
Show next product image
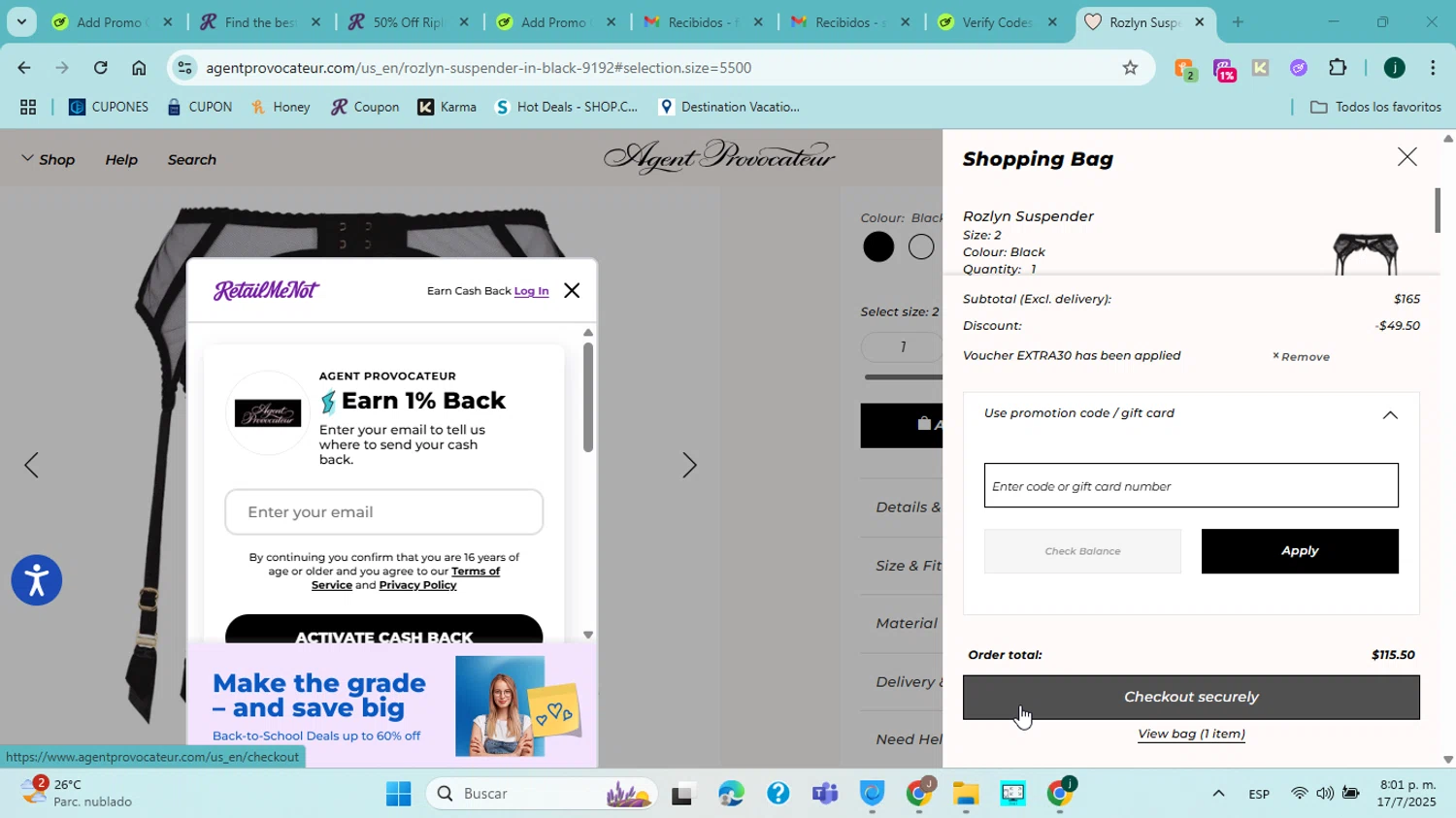click(x=689, y=465)
